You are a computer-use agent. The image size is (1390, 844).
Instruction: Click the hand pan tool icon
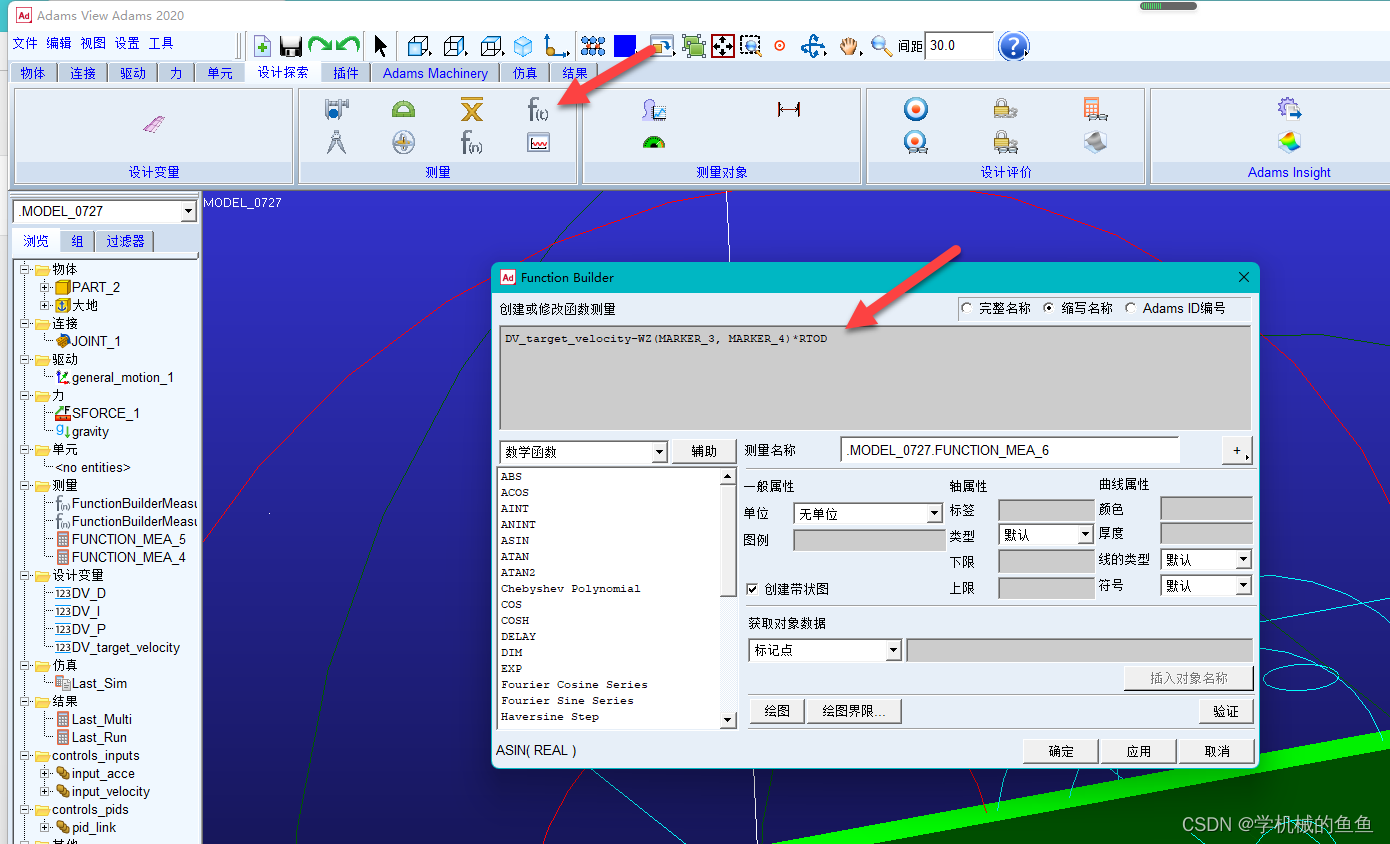tap(849, 46)
